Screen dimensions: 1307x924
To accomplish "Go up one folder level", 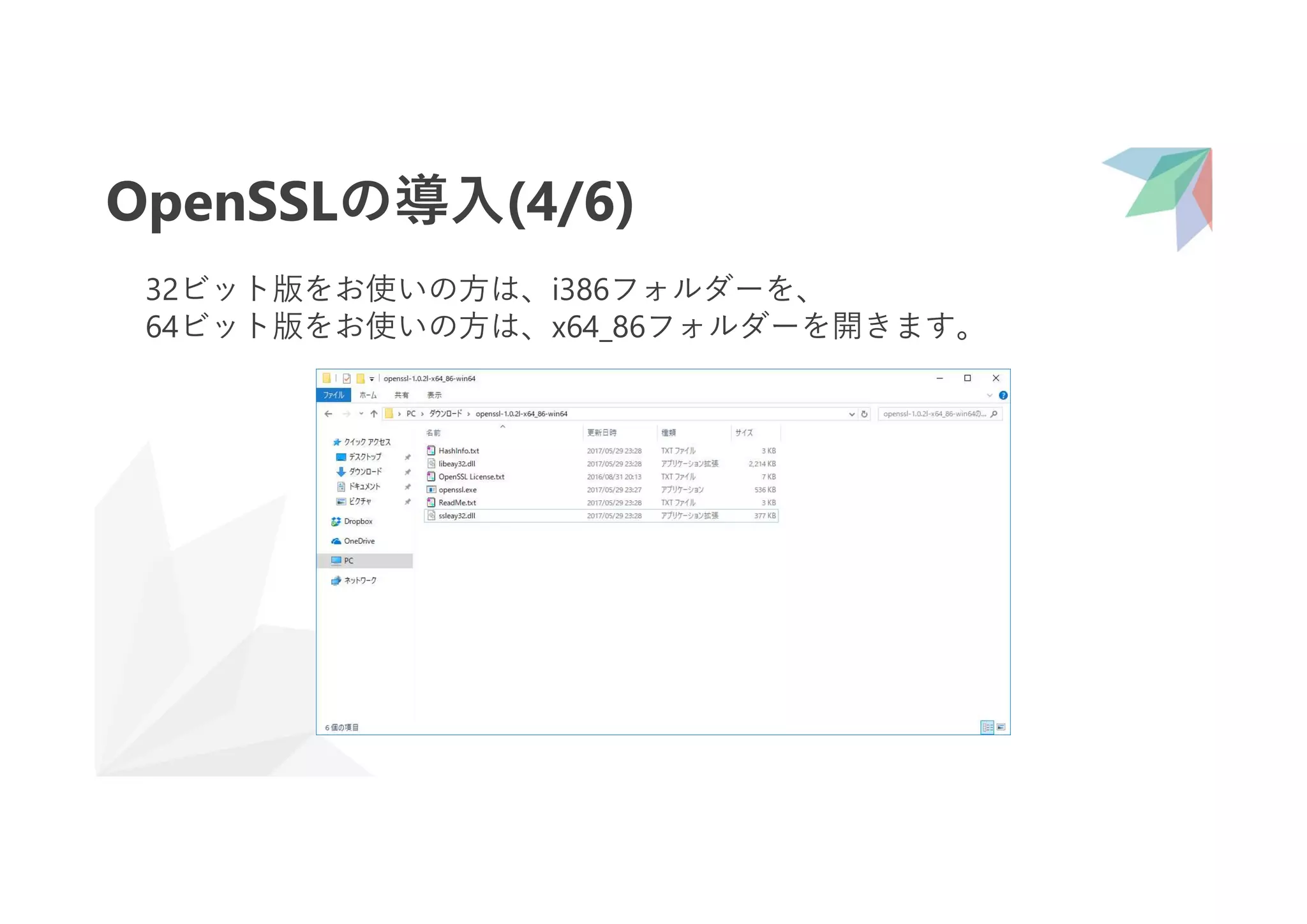I will (x=374, y=414).
